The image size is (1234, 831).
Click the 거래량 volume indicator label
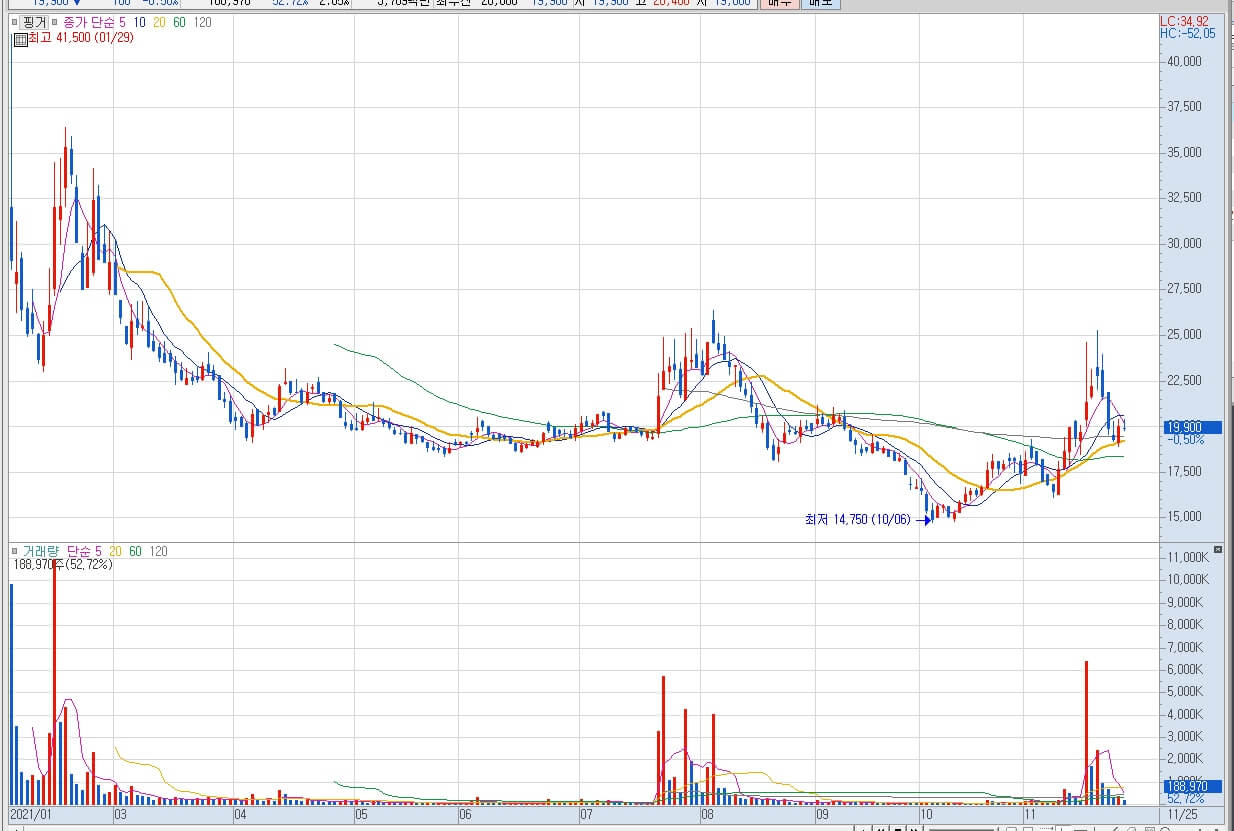click(41, 551)
